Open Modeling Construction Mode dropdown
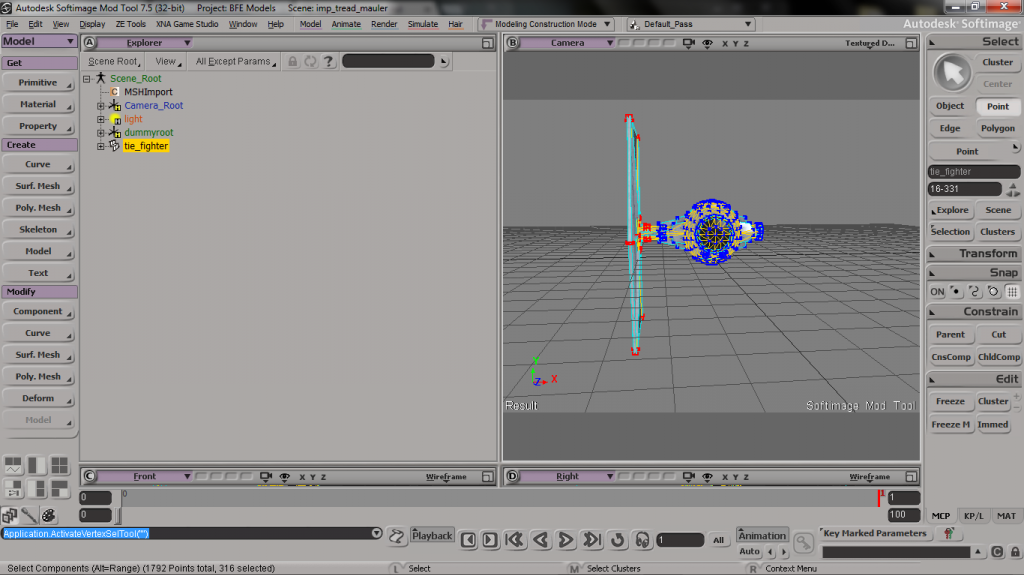This screenshot has height=575, width=1024. tap(545, 24)
